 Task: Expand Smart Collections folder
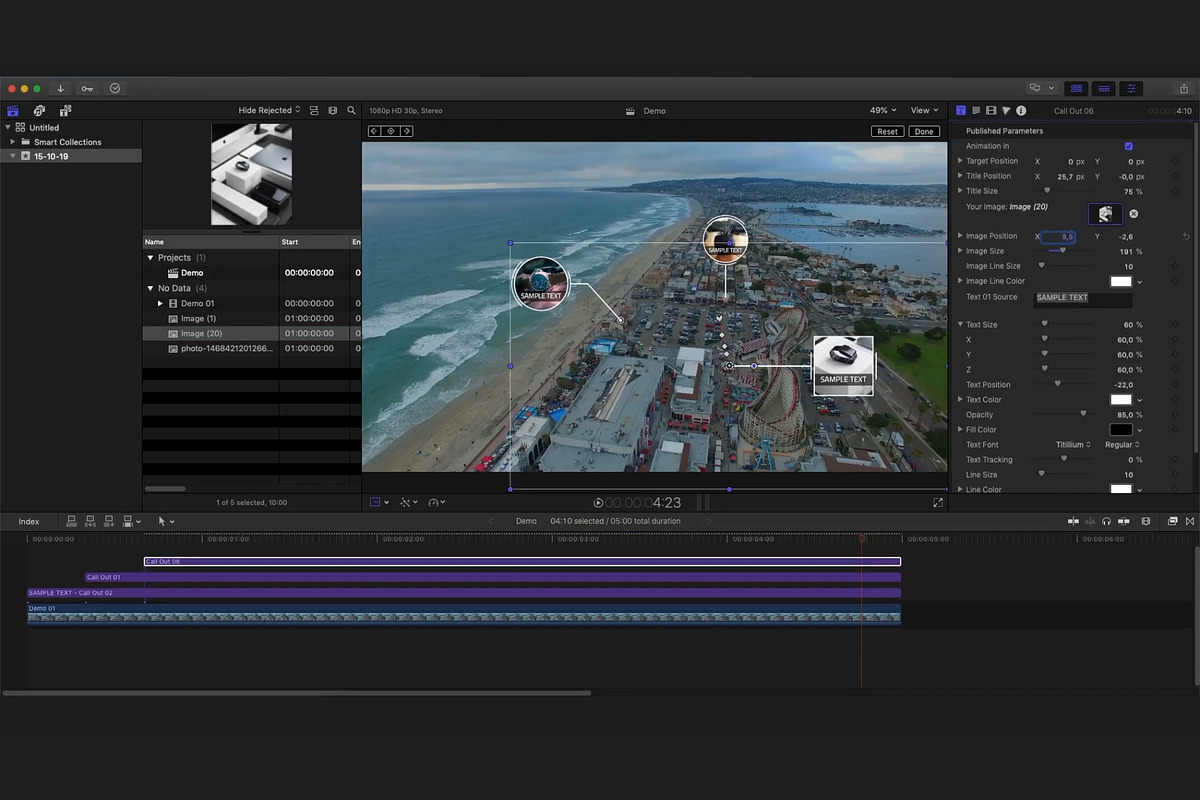[x=12, y=142]
